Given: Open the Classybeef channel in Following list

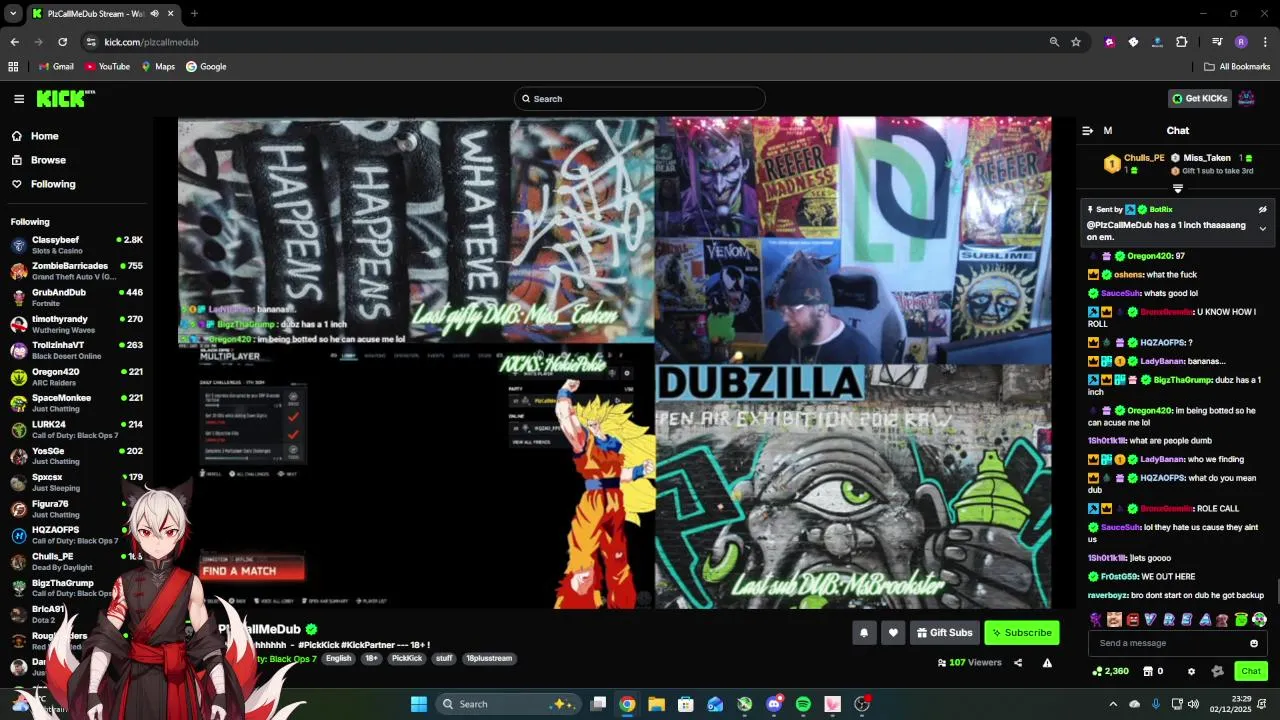Looking at the screenshot, I should [x=77, y=245].
